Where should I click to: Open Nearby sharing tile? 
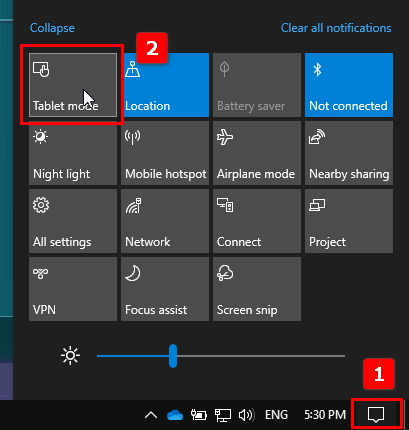[349, 153]
